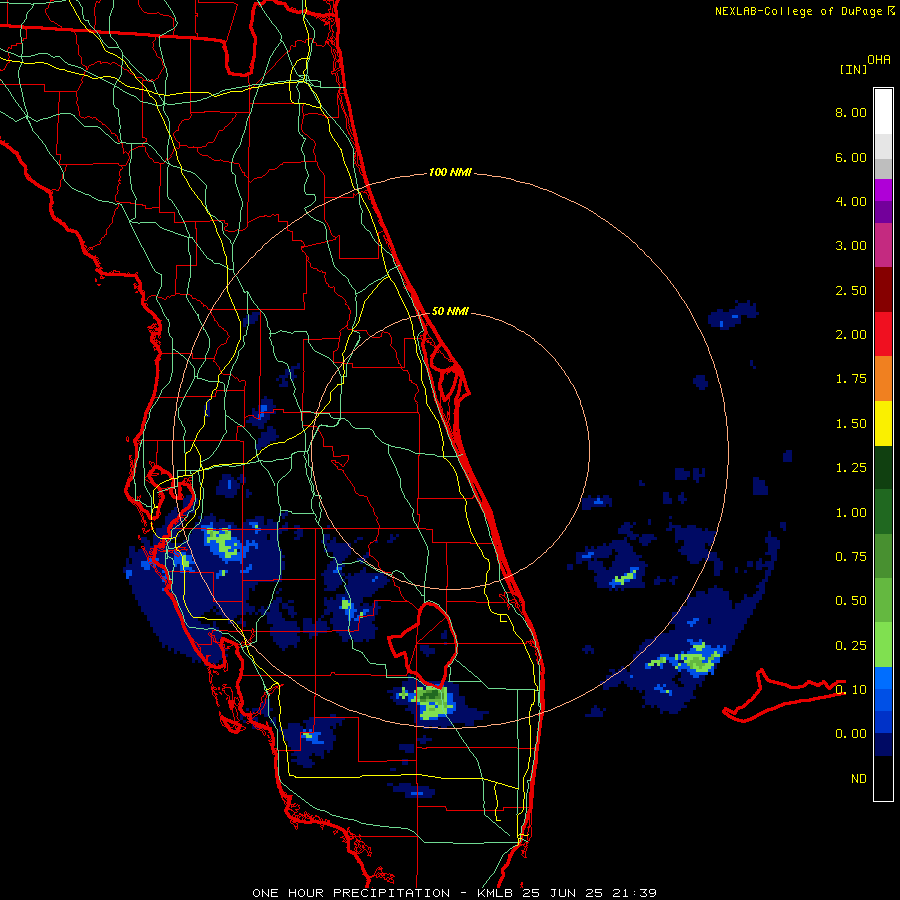900x900 pixels.
Task: Click the '50 NMI' range ring label
Action: pos(450,312)
